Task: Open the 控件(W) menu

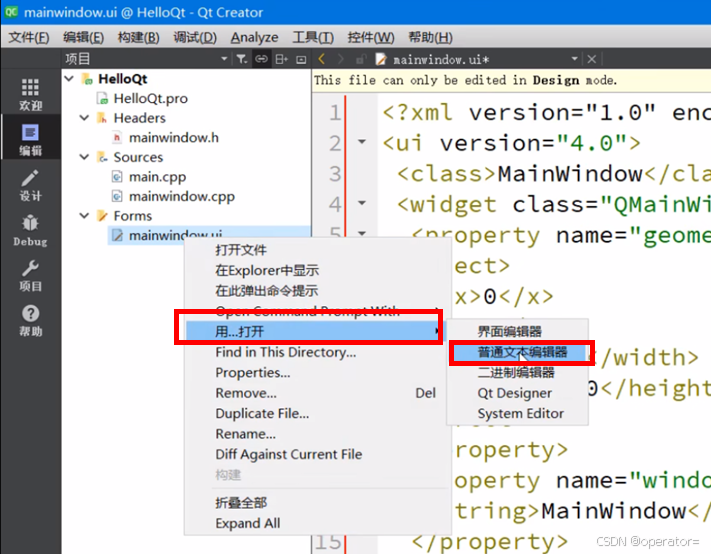Action: tap(371, 37)
